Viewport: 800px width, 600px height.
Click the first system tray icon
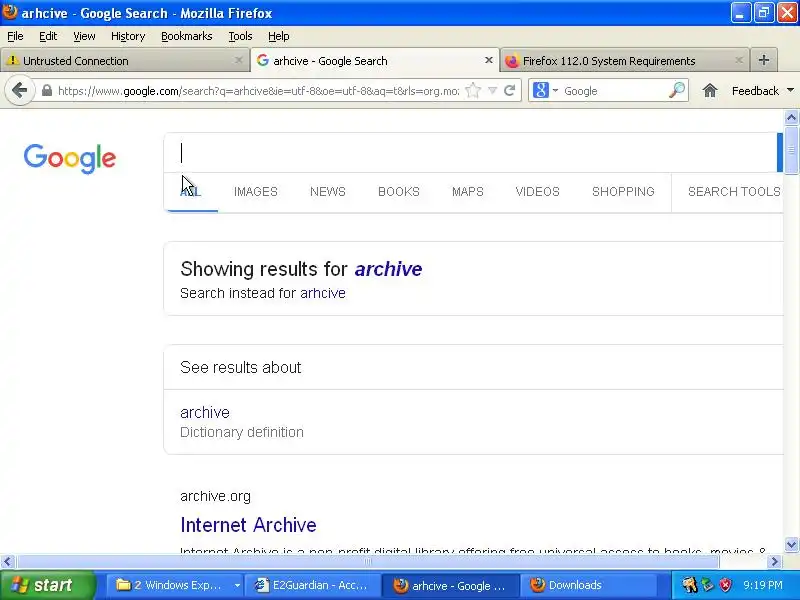(690, 585)
